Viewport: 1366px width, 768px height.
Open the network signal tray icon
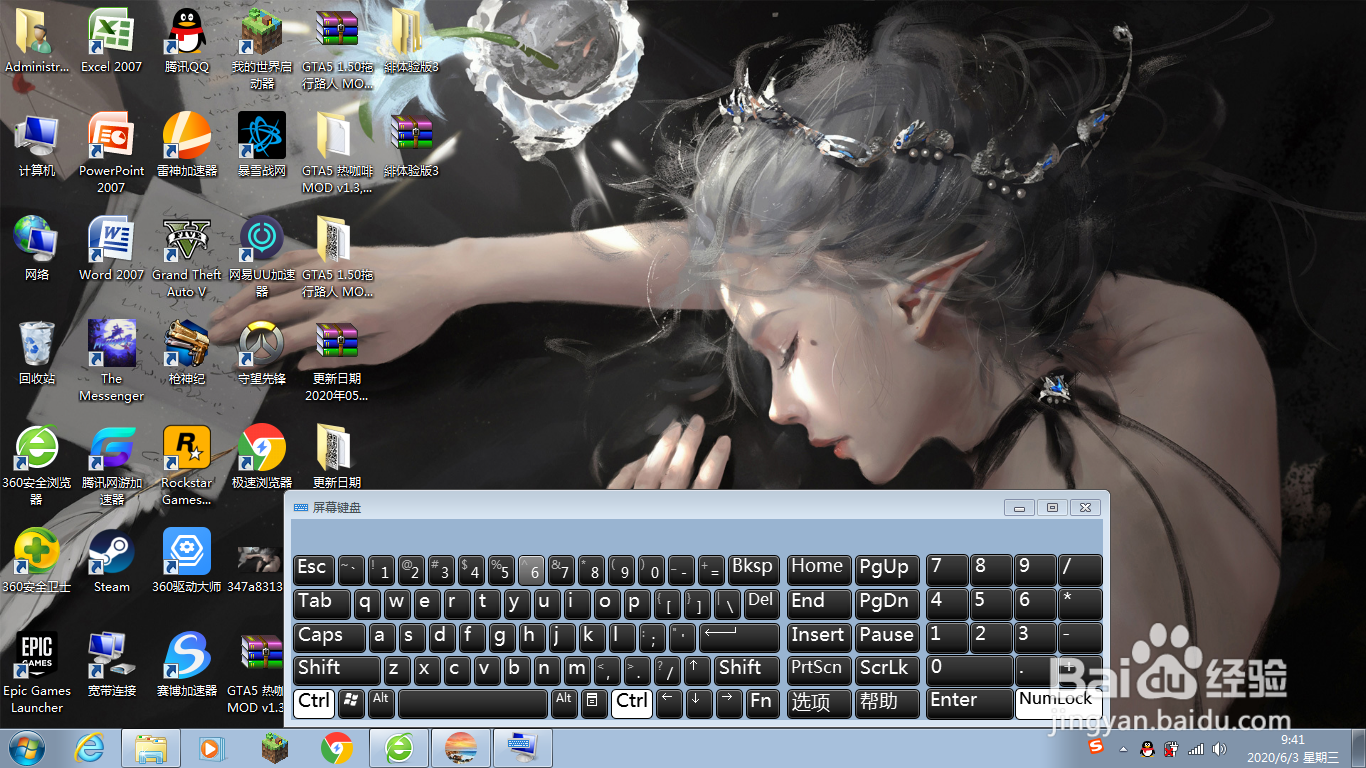[1196, 748]
